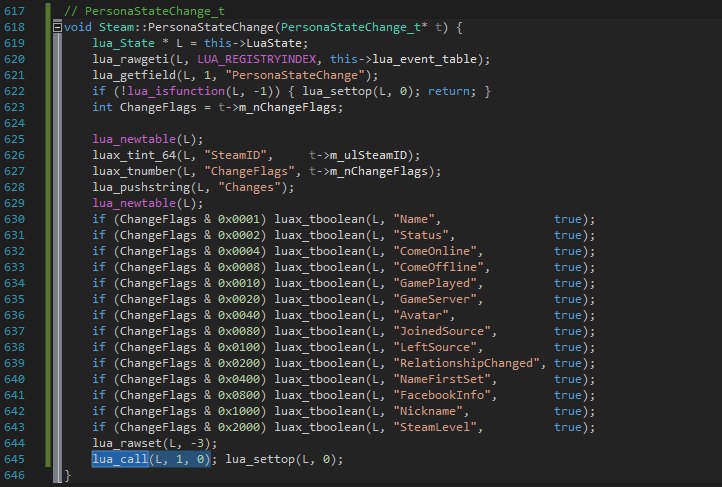The width and height of the screenshot is (722, 487).
Task: Click the "SteamLevel" string literal
Action: [x=435, y=427]
